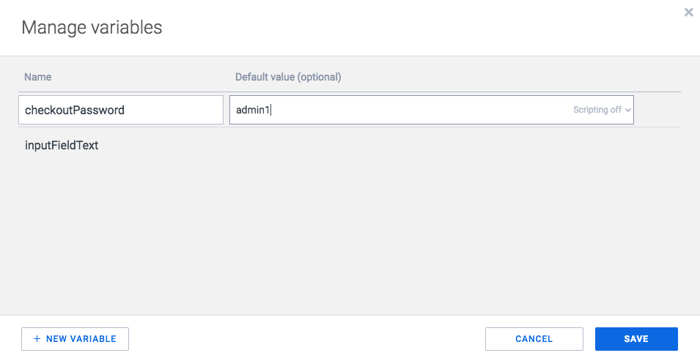This screenshot has width=700, height=361.
Task: Place cursor after admin1 text
Action: [271, 110]
